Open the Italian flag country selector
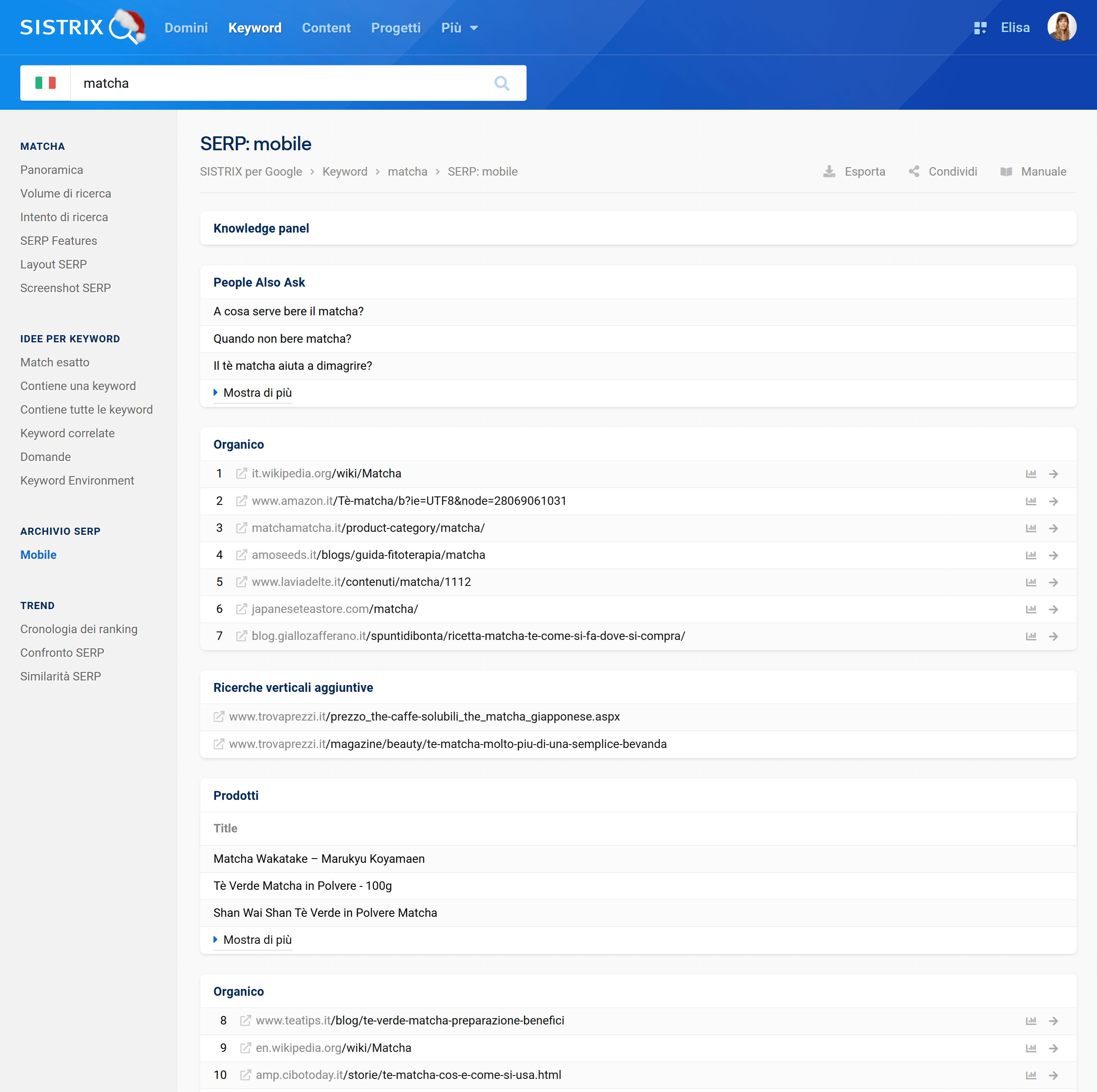This screenshot has width=1097, height=1092. [46, 84]
